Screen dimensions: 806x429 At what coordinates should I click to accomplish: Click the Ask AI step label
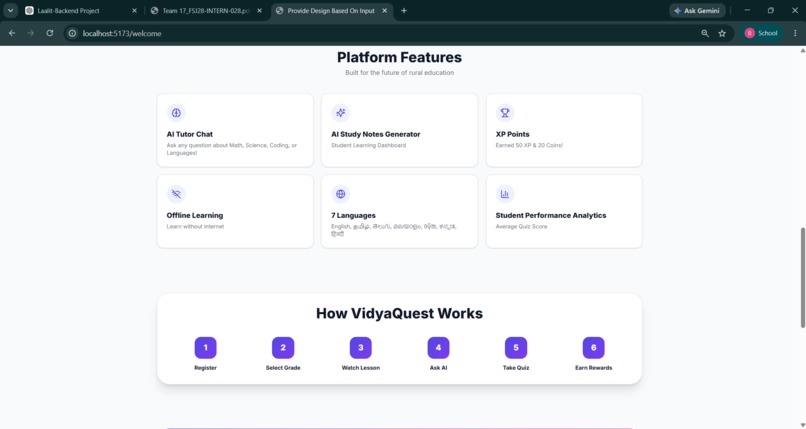click(x=438, y=368)
